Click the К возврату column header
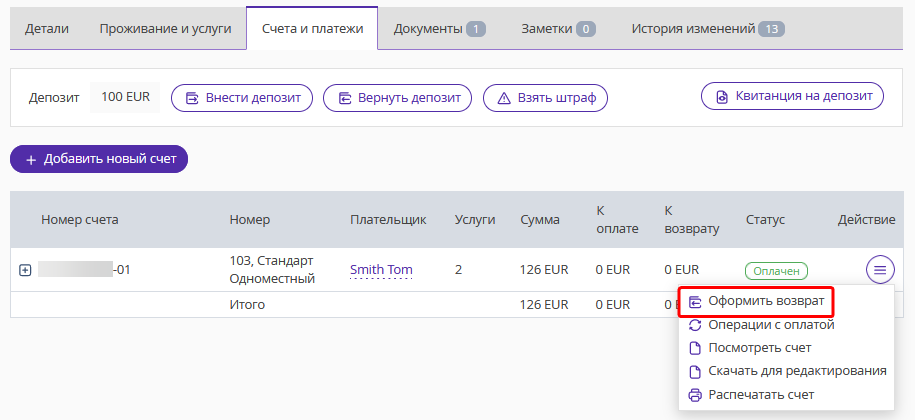The image size is (915, 420). coord(692,220)
